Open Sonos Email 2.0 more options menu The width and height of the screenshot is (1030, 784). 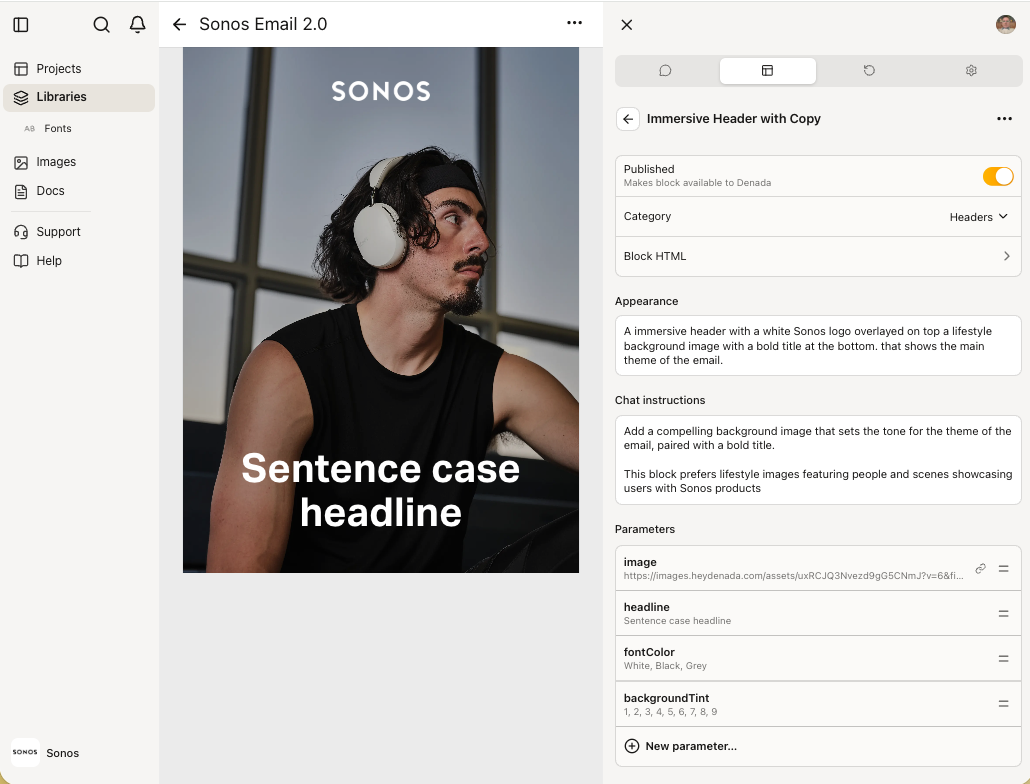[x=574, y=23]
